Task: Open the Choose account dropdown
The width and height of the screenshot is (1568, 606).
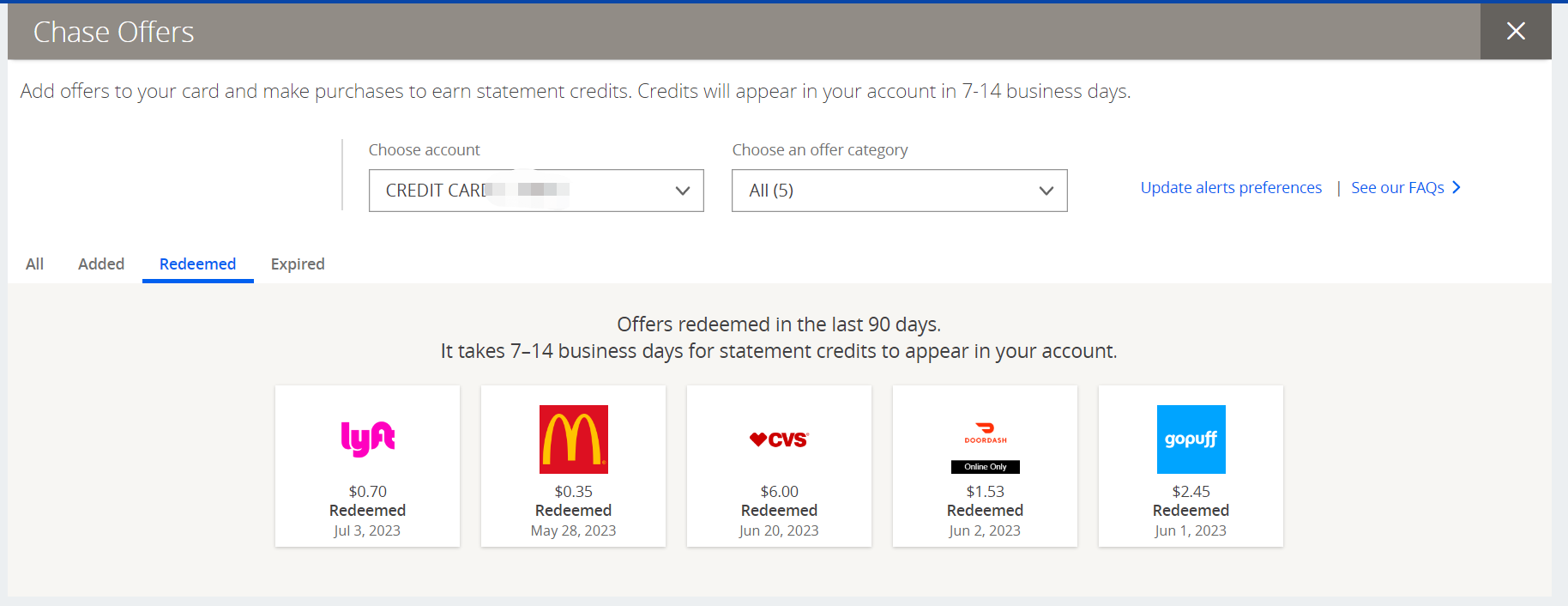Action: (x=536, y=191)
